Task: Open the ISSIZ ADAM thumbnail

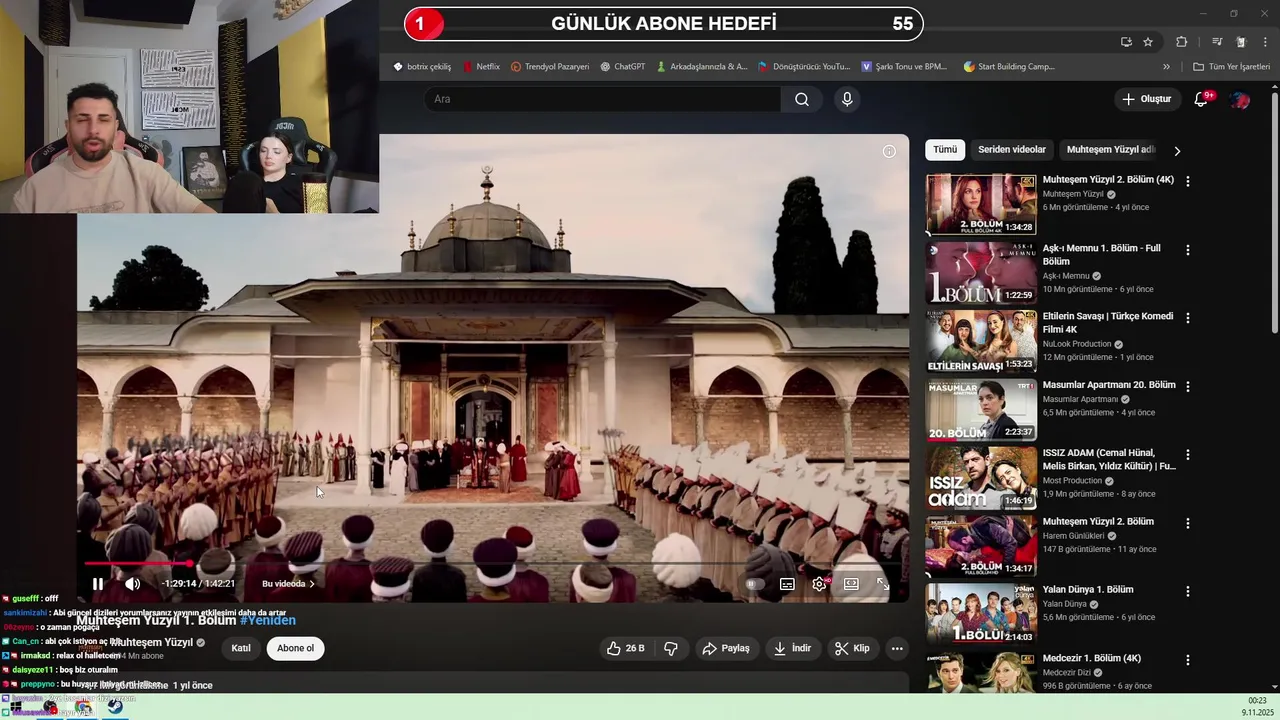Action: coord(981,478)
